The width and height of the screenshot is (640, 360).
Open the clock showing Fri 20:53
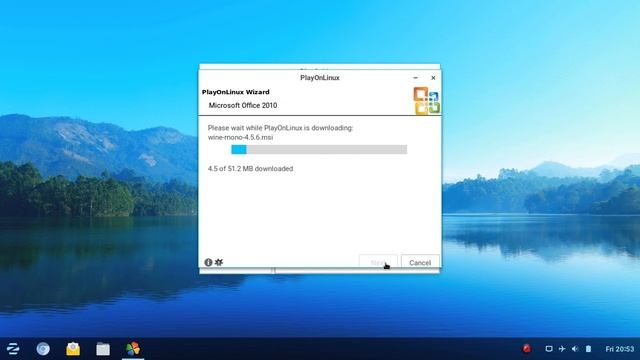(x=620, y=349)
